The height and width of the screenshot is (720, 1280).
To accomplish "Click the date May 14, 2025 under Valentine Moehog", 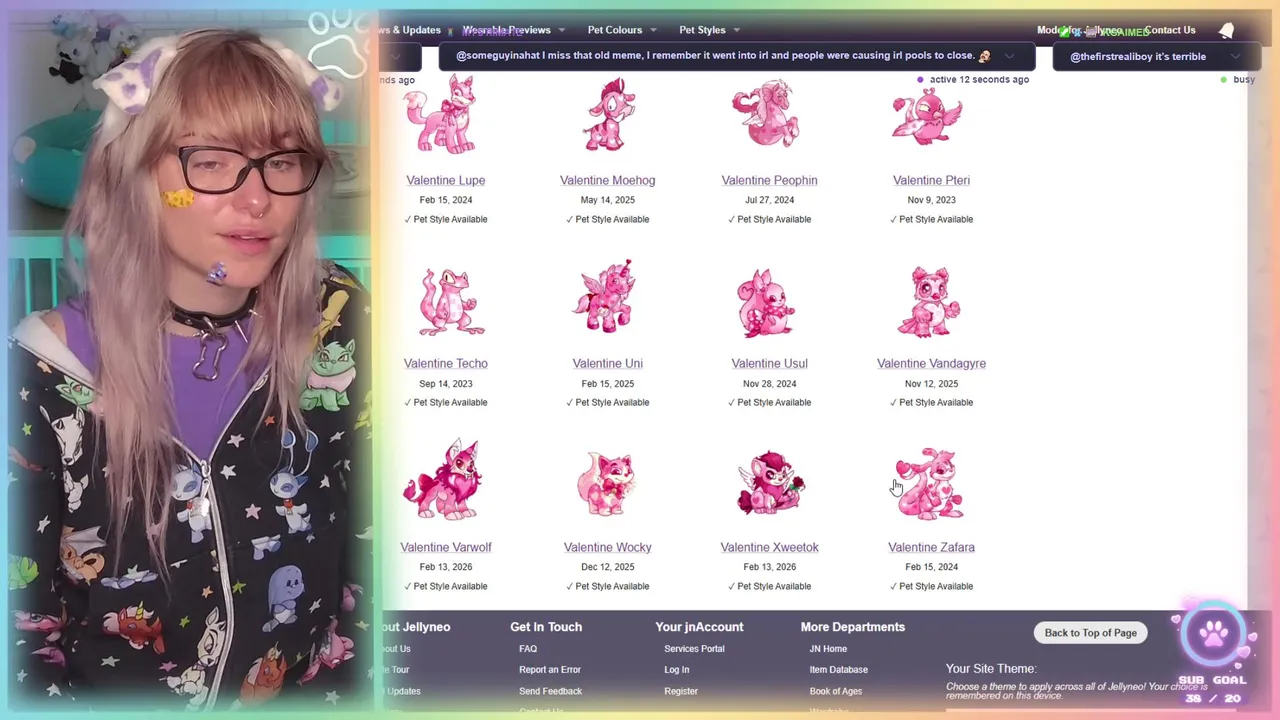I will pos(608,200).
